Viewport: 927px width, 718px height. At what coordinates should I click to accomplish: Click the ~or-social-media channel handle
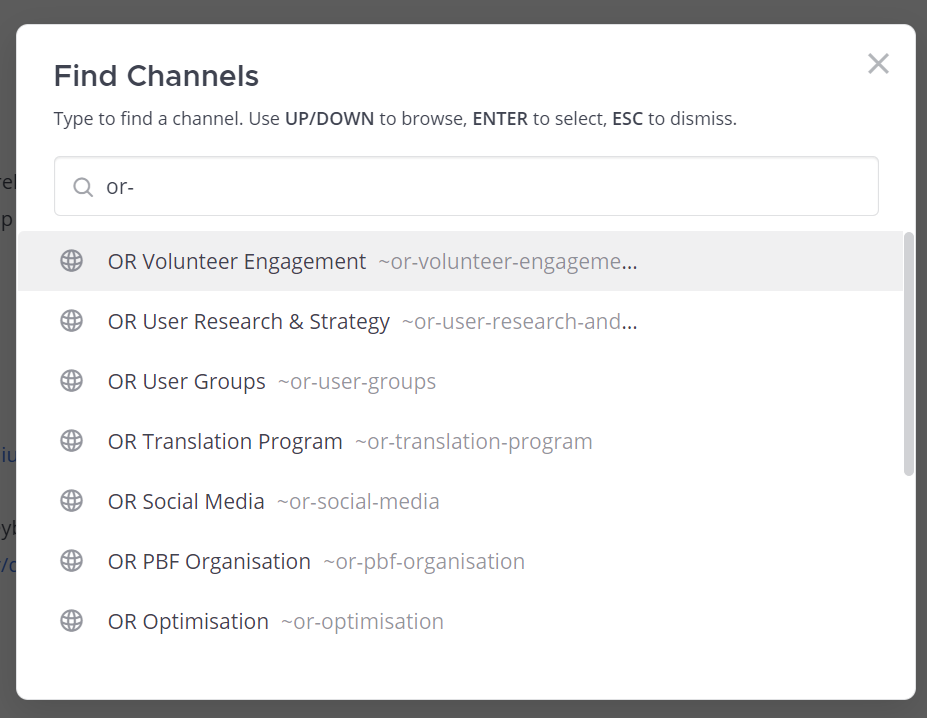[358, 502]
